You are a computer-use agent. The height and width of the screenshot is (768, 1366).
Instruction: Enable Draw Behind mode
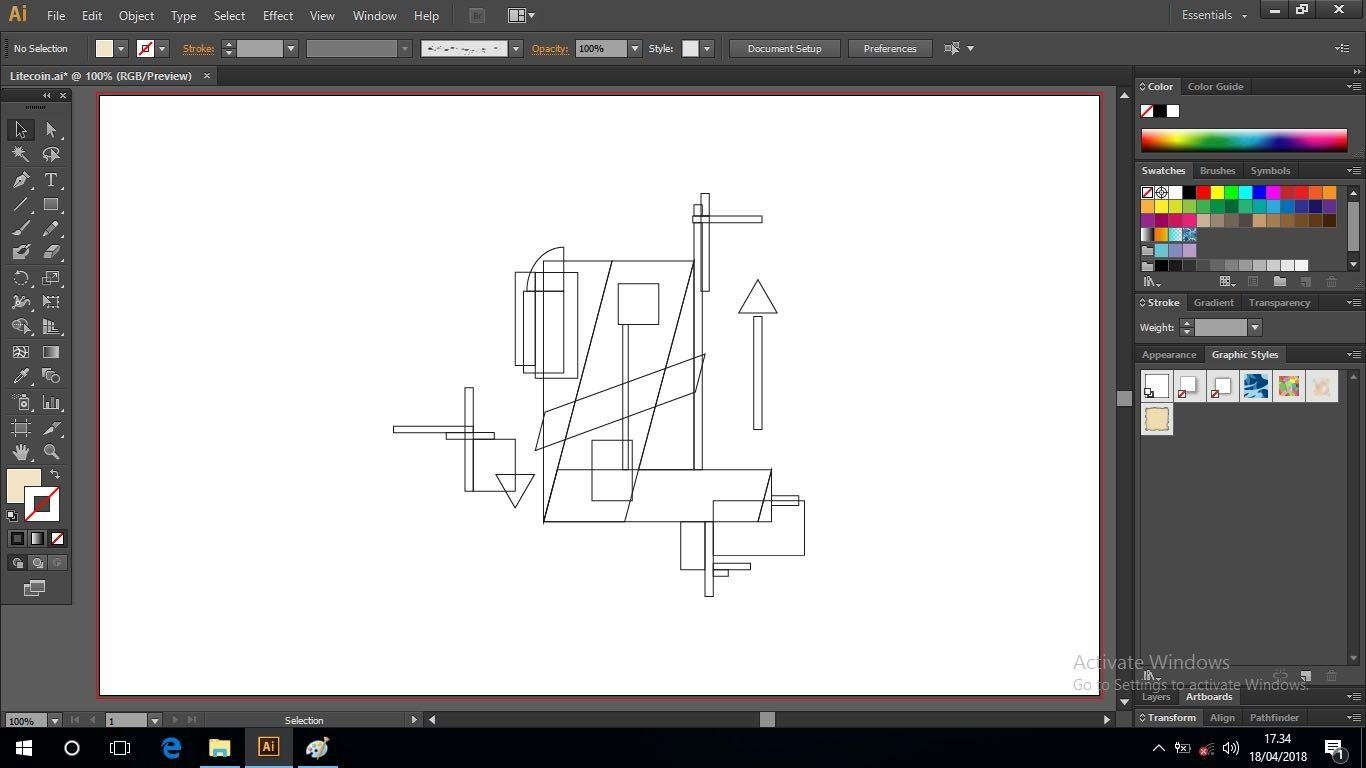click(37, 563)
